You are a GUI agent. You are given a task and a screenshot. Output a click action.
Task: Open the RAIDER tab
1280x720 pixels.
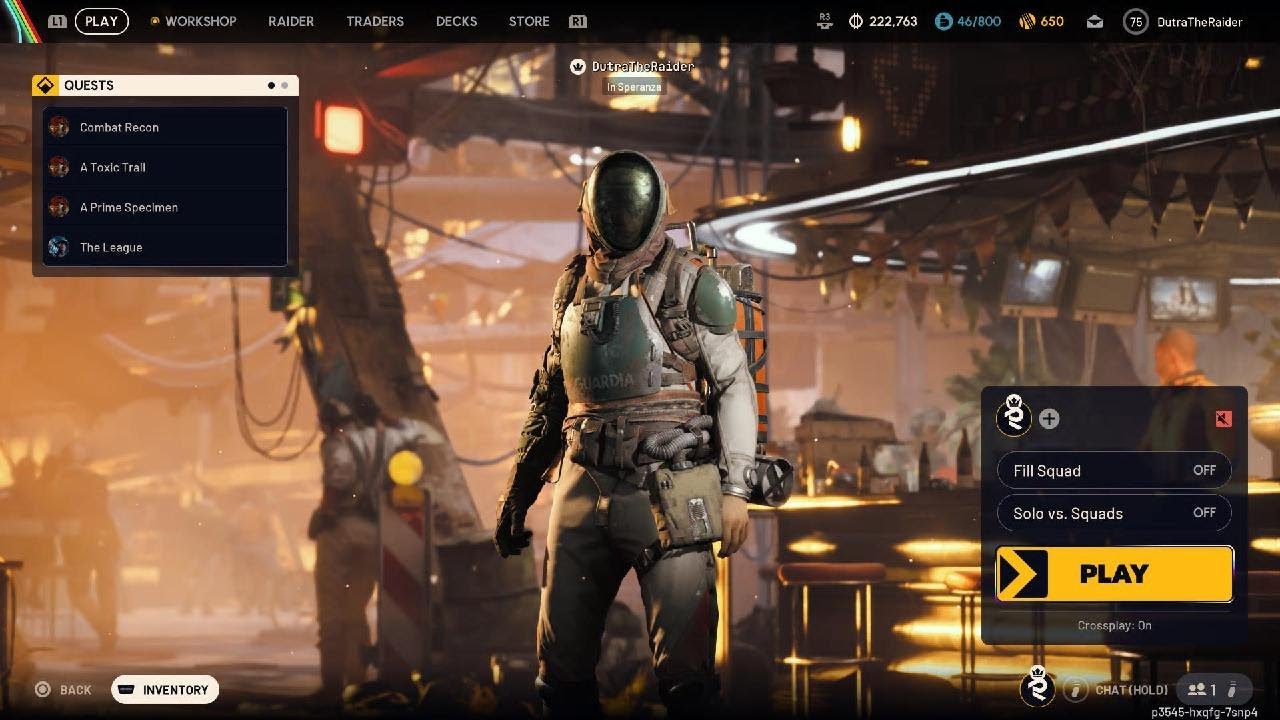coord(291,21)
